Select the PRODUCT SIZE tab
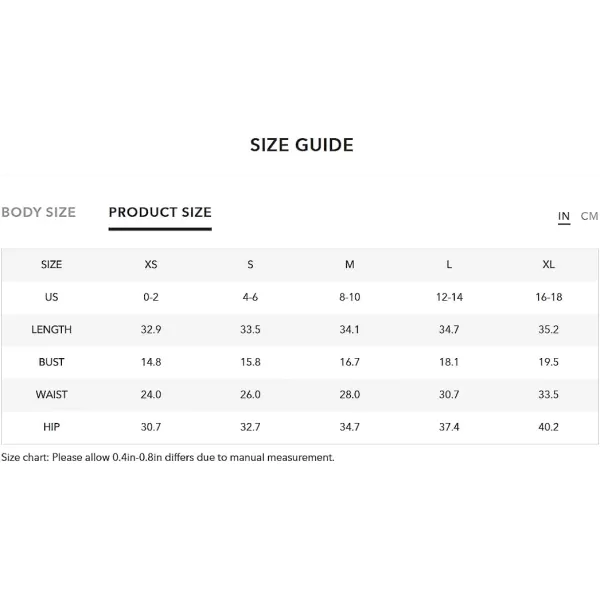Image resolution: width=600 pixels, height=600 pixels. tap(160, 212)
